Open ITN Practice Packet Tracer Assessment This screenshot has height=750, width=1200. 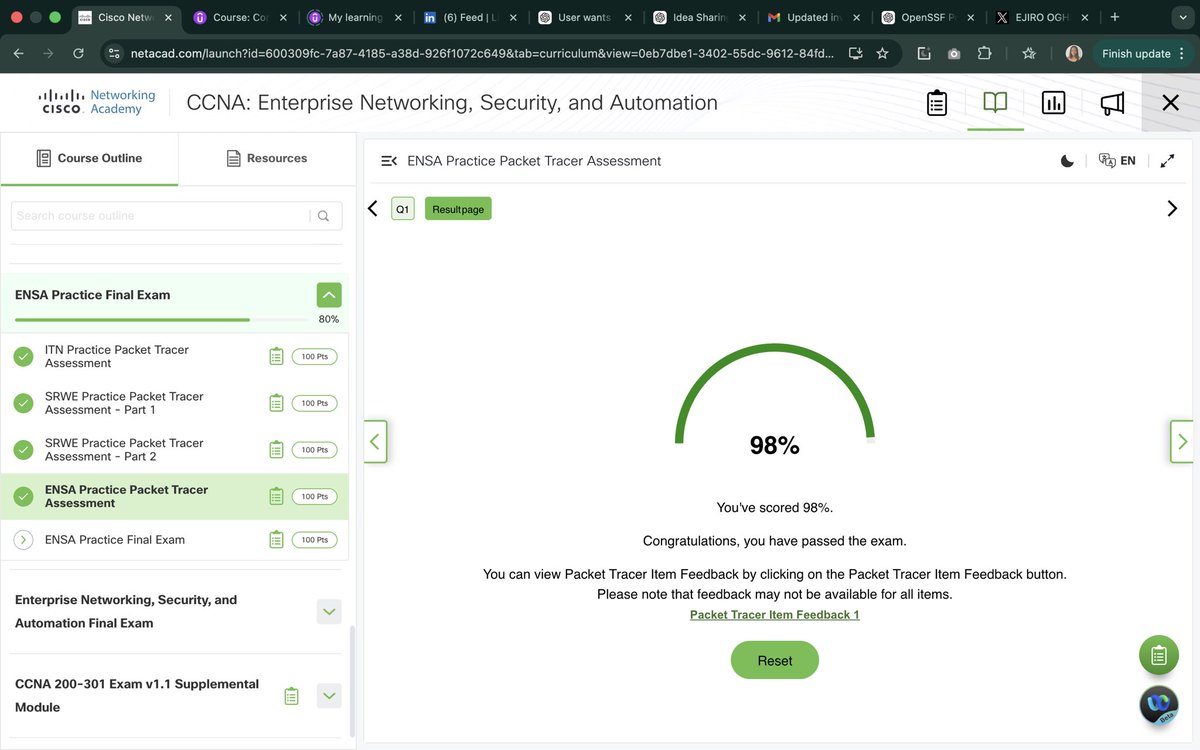[117, 356]
